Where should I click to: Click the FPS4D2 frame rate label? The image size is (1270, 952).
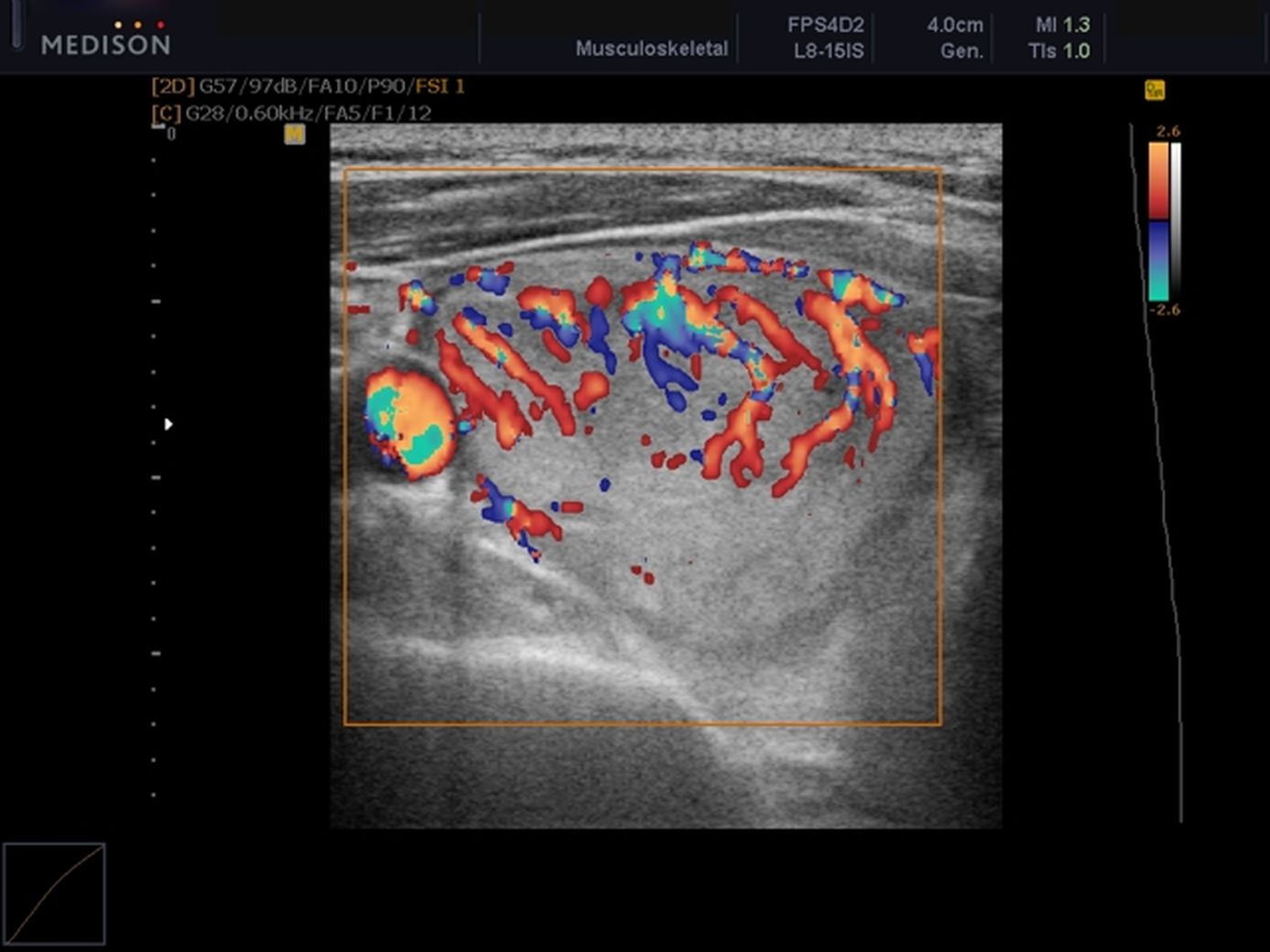click(x=825, y=26)
